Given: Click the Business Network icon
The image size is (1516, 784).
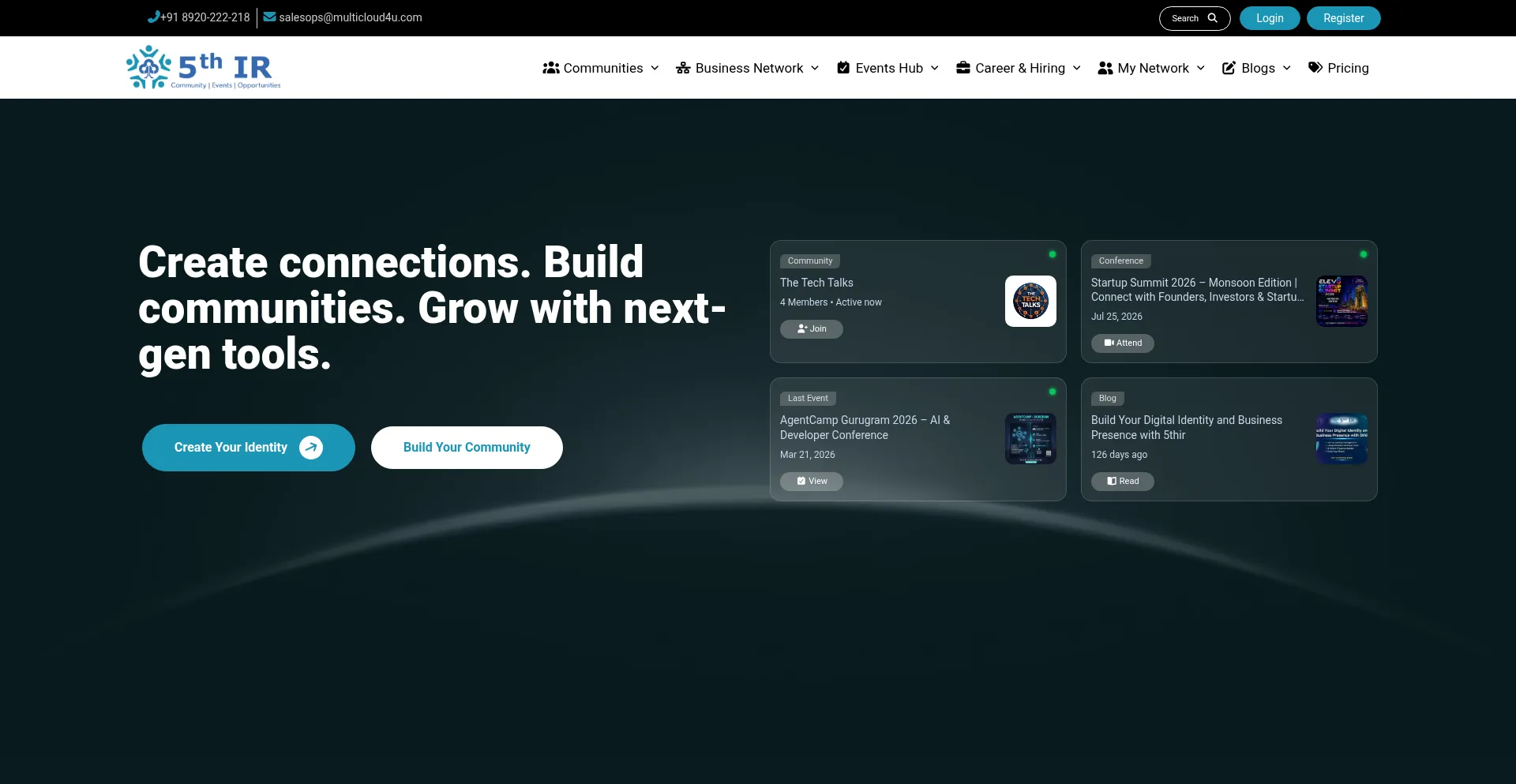Looking at the screenshot, I should tap(683, 68).
